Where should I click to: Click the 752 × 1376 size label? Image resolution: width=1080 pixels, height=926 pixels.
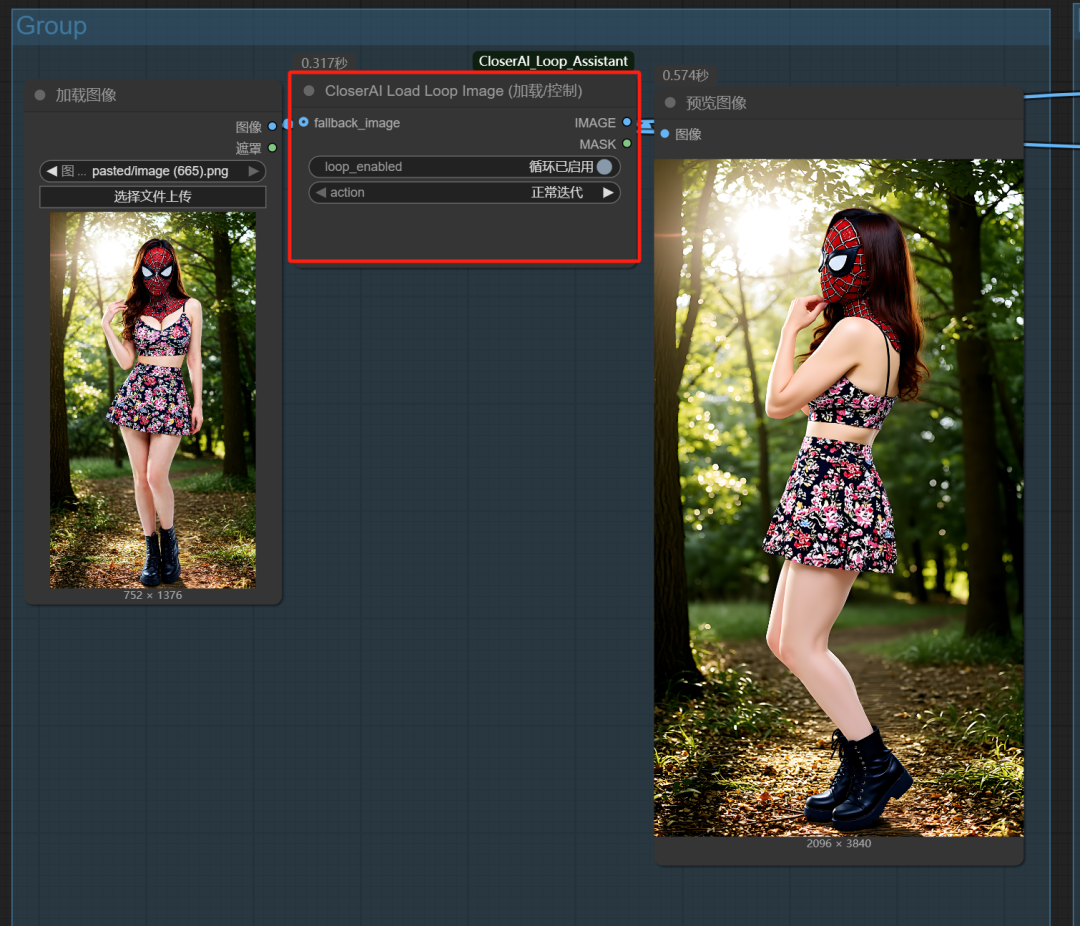click(x=153, y=595)
